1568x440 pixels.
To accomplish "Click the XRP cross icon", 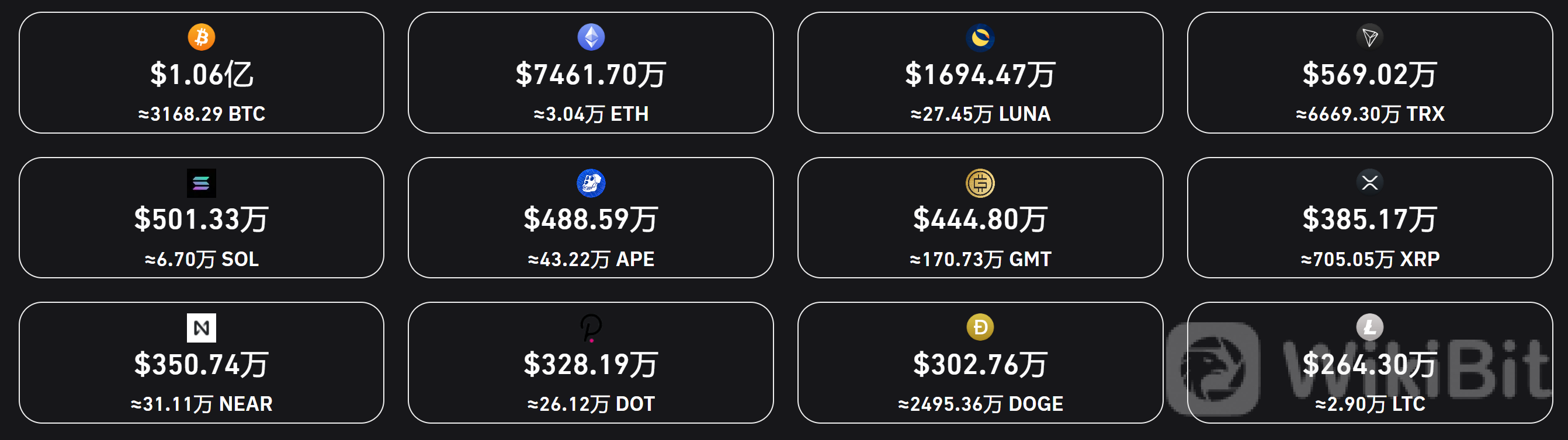I will [1369, 182].
